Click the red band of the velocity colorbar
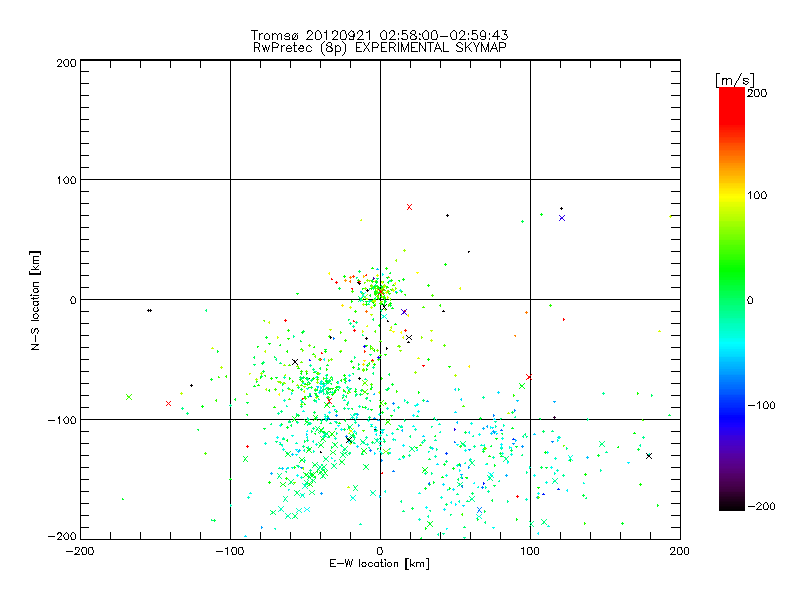This screenshot has height=600, width=800. (x=732, y=107)
